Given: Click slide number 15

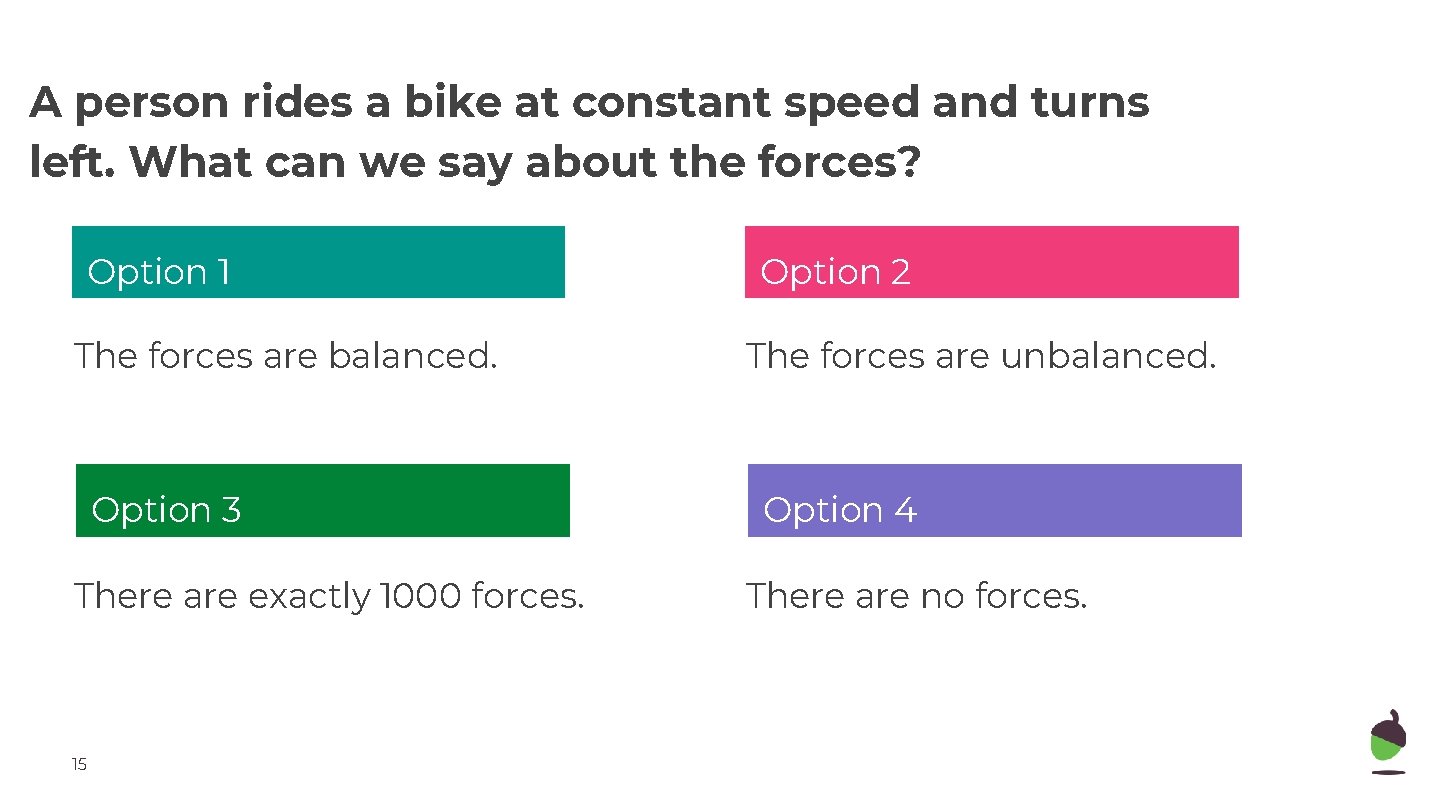Looking at the screenshot, I should 79,765.
